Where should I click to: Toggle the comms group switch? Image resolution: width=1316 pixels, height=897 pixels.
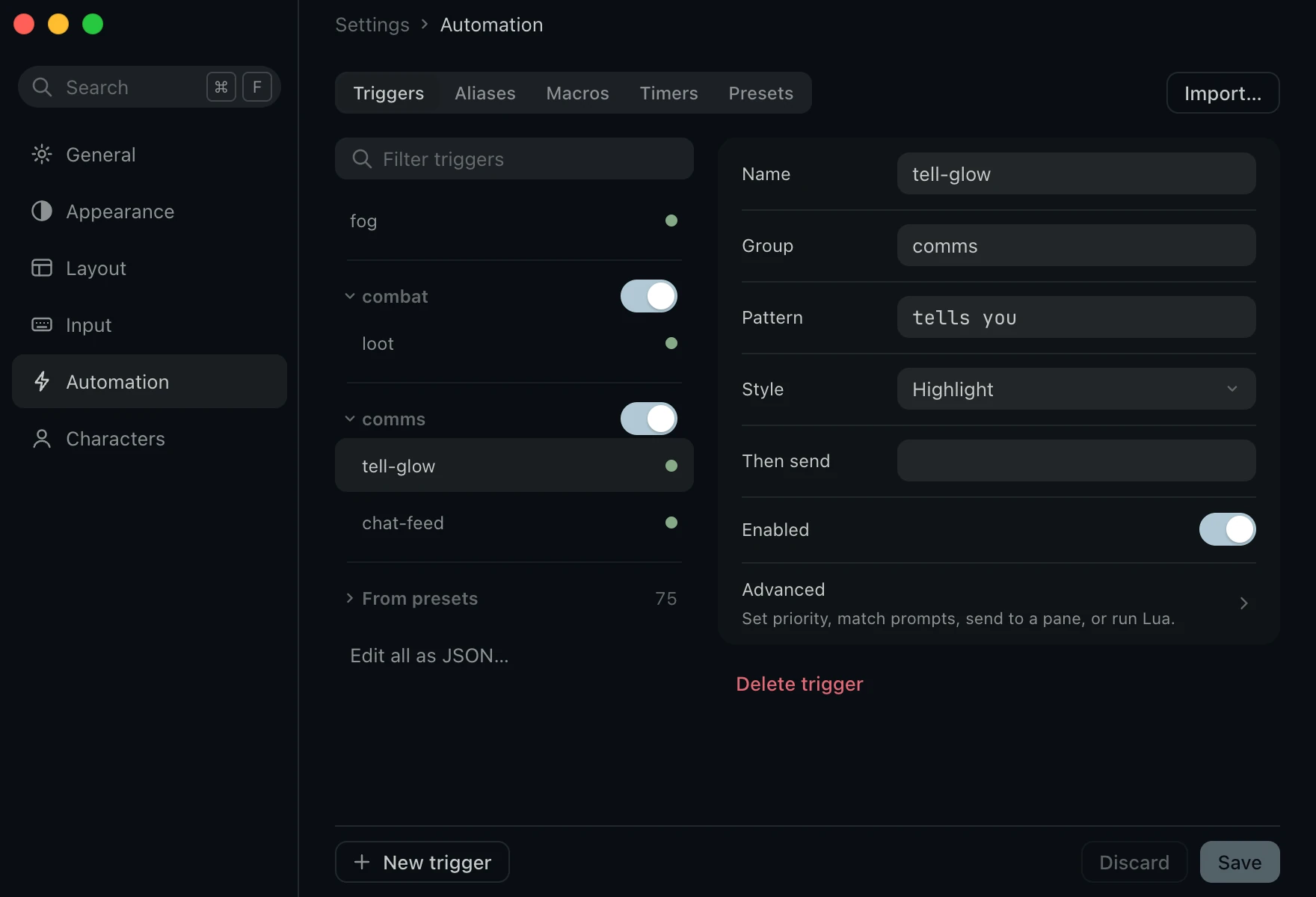pyautogui.click(x=649, y=419)
